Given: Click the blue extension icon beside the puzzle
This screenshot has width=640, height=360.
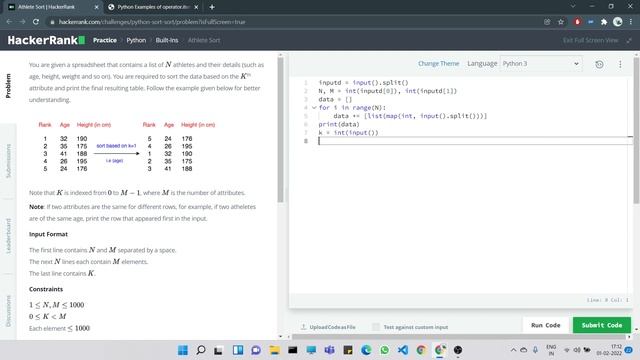Looking at the screenshot, I should (591, 22).
